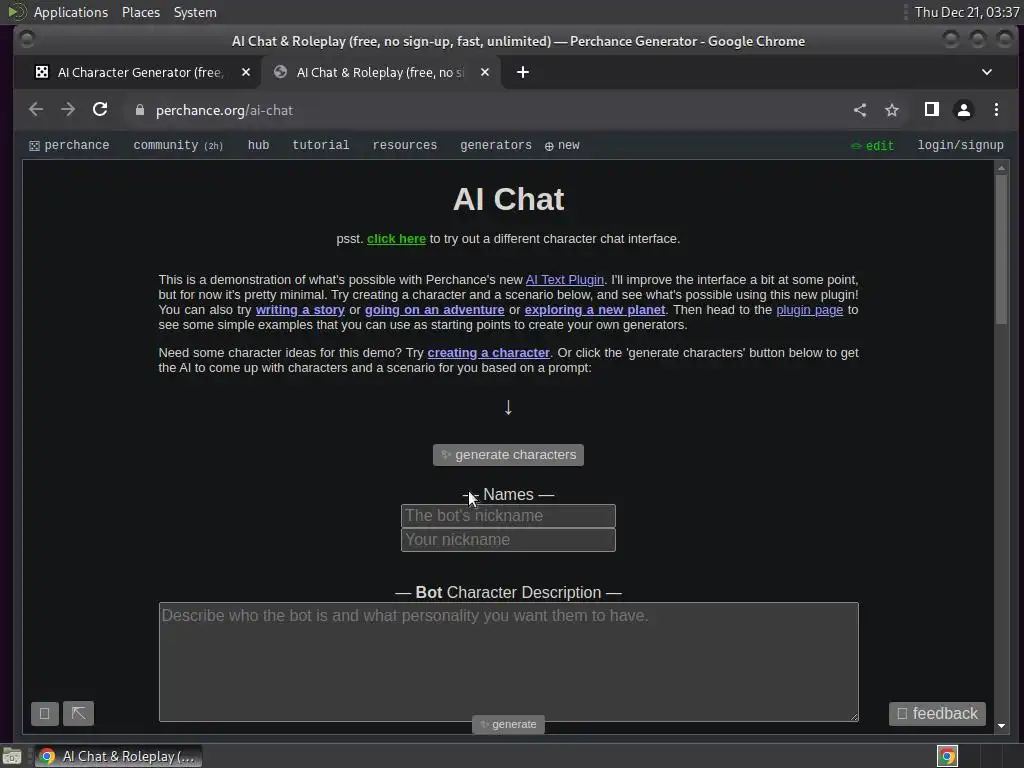Screen dimensions: 1024x768
Task: Select AI Chat & Roleplay taskbar entry
Action: pyautogui.click(x=118, y=756)
